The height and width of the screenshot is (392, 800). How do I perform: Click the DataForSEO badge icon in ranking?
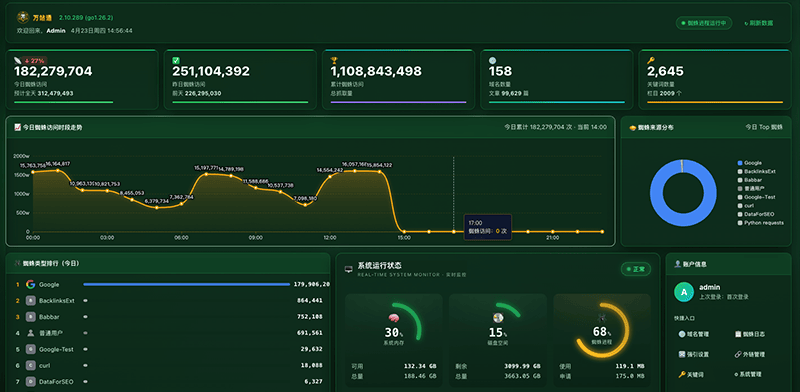point(31,381)
